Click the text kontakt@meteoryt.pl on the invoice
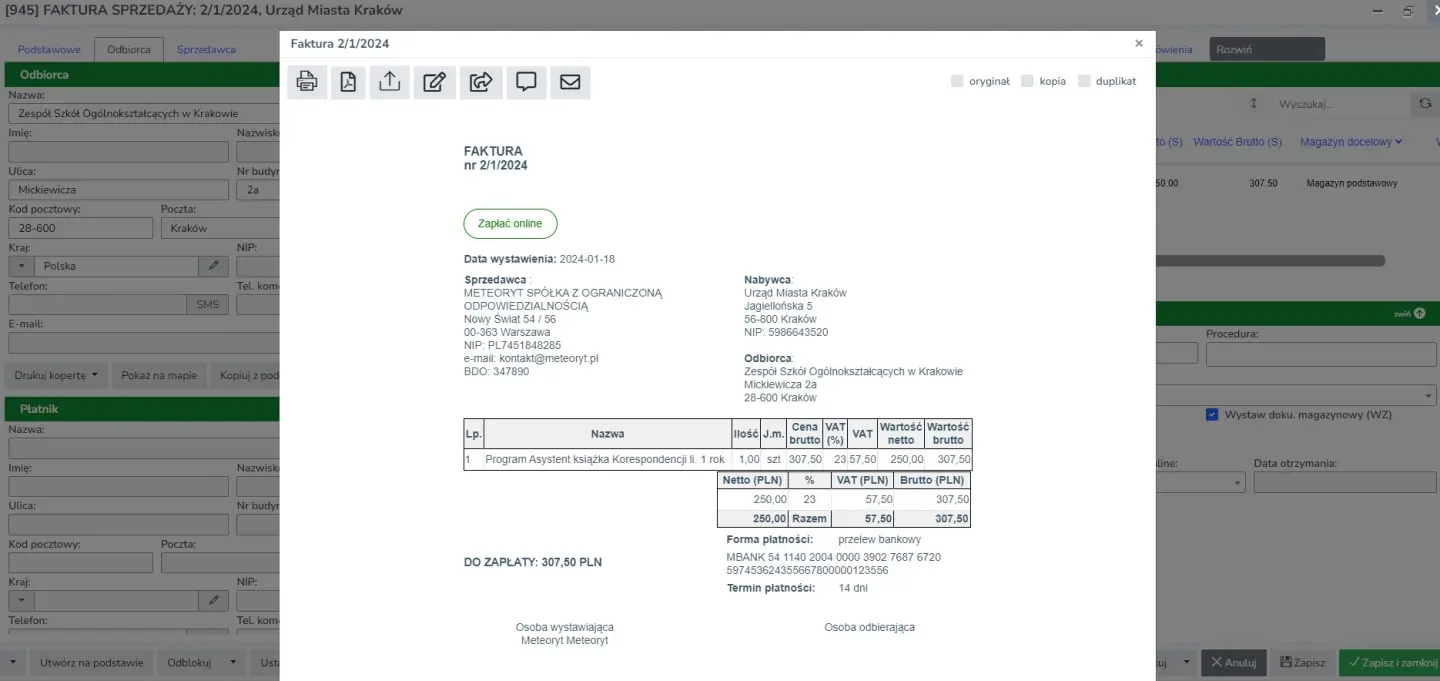1440x681 pixels. pos(549,358)
